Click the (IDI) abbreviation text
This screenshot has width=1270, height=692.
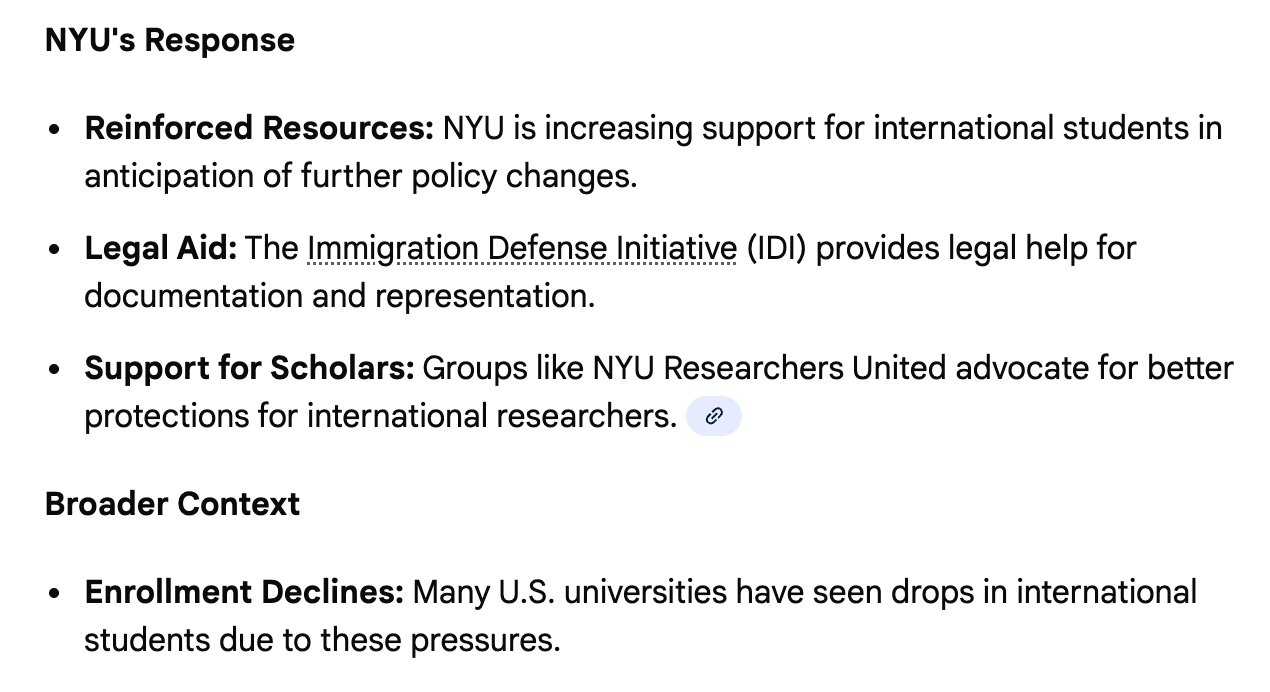[x=776, y=248]
